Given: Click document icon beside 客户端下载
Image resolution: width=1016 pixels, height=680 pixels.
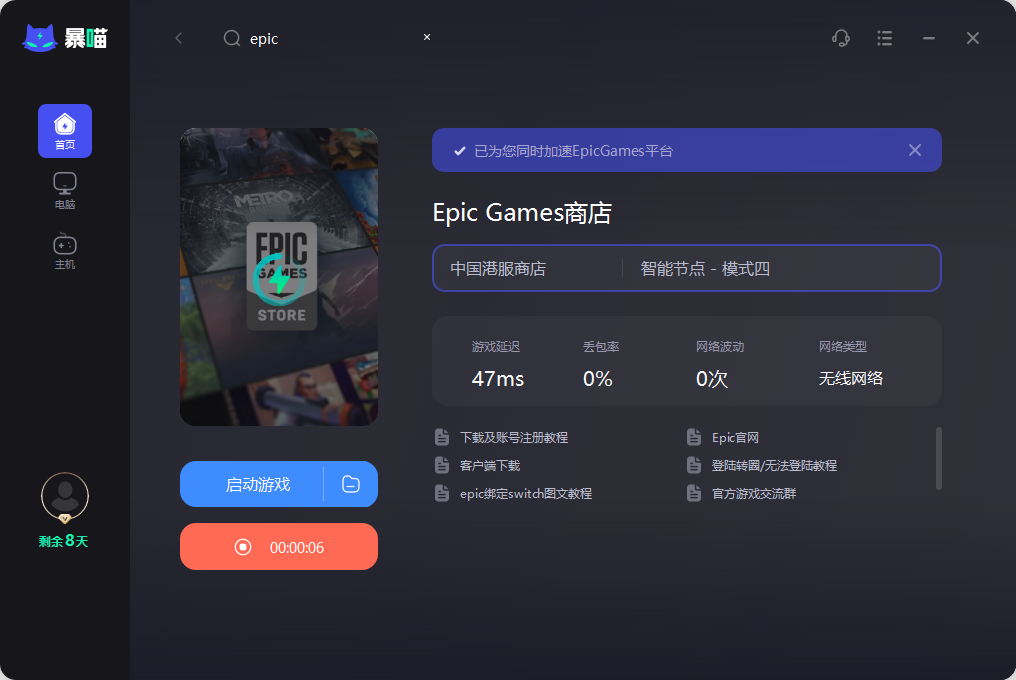Looking at the screenshot, I should [442, 465].
